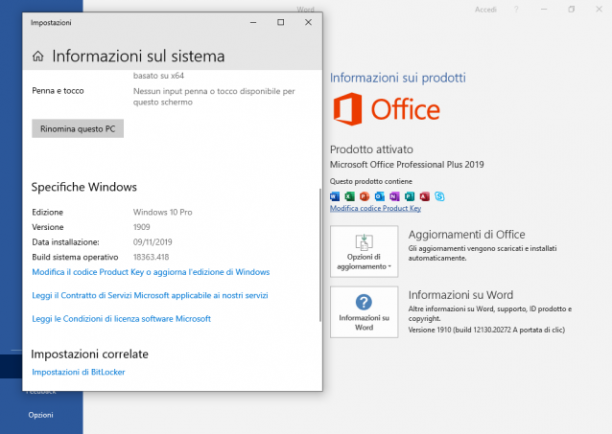Click the '09/11/2019' installation date value
This screenshot has height=434, width=612.
tap(153, 242)
